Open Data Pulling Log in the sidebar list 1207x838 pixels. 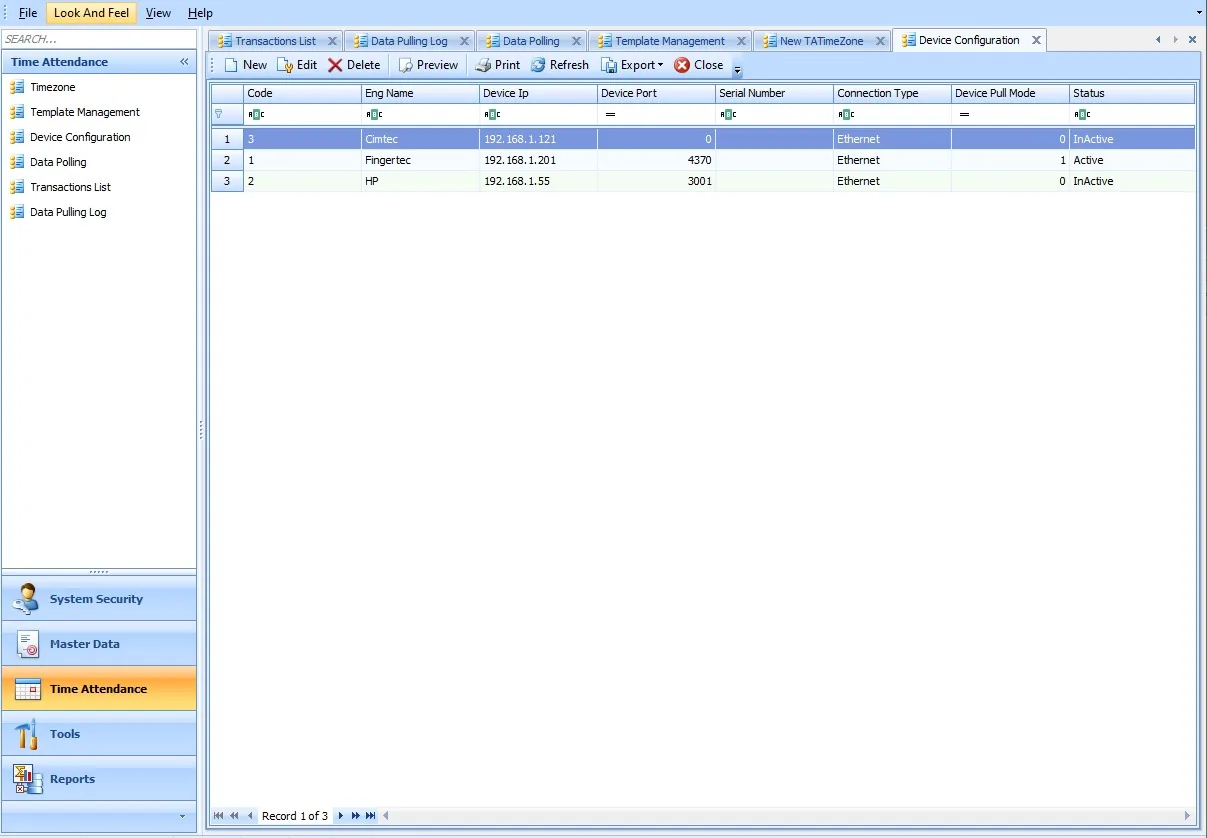pos(68,212)
